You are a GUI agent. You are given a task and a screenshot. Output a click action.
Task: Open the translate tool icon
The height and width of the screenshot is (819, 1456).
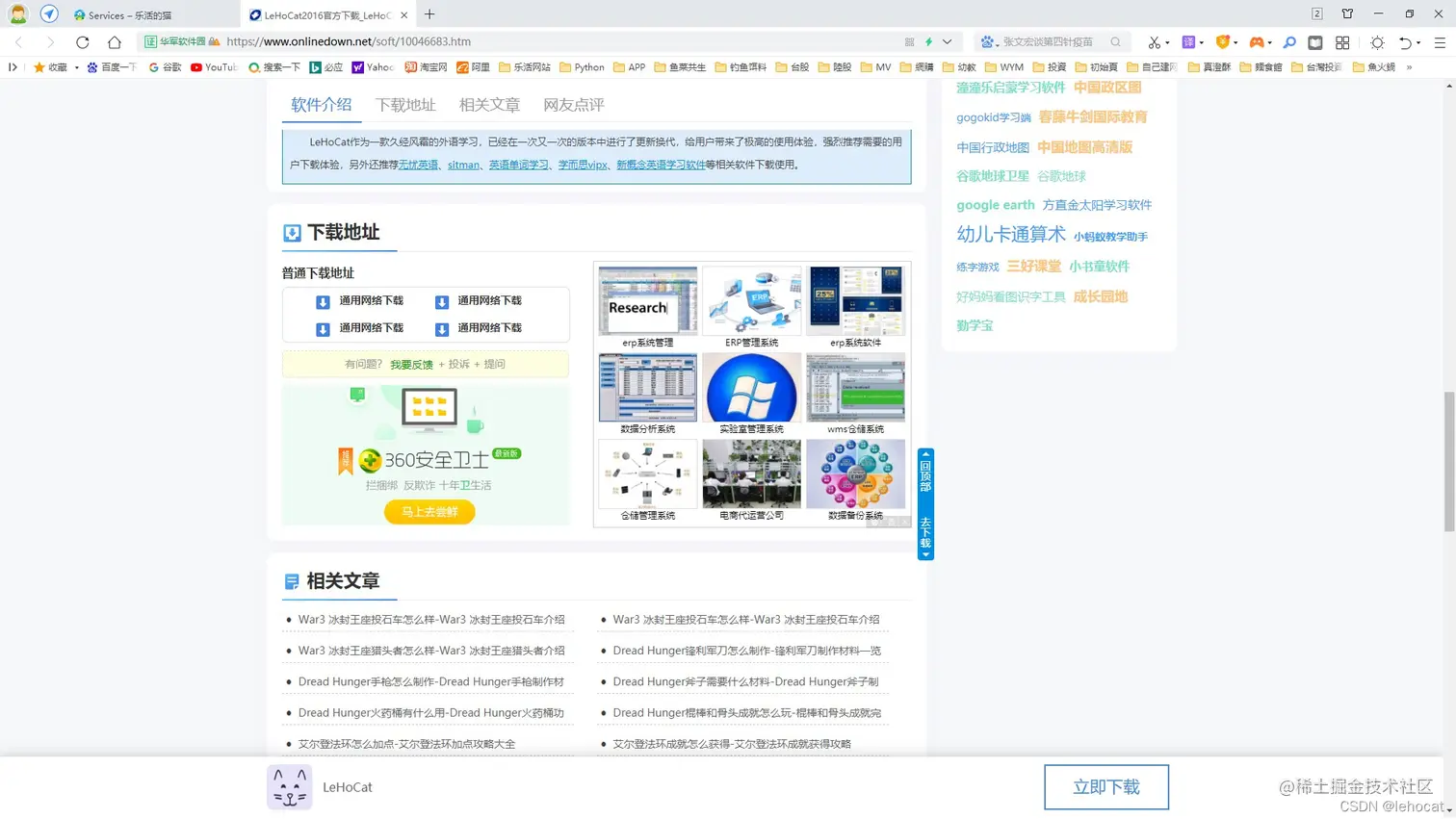[1188, 41]
